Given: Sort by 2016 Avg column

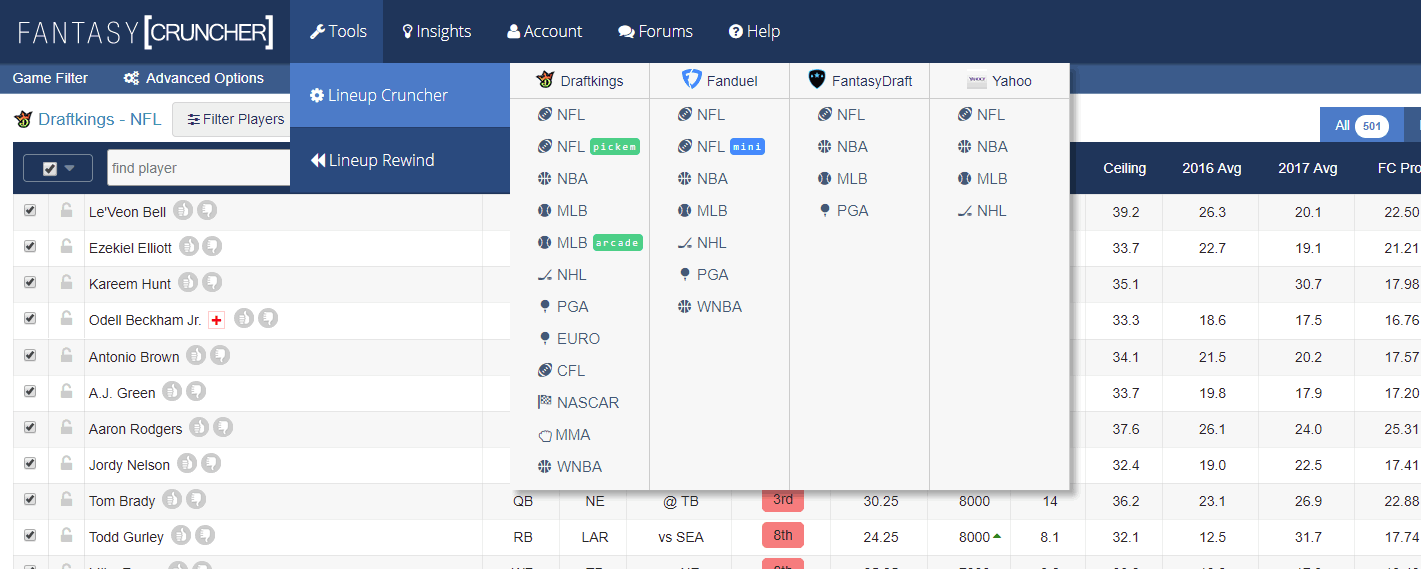Looking at the screenshot, I should click(1211, 168).
